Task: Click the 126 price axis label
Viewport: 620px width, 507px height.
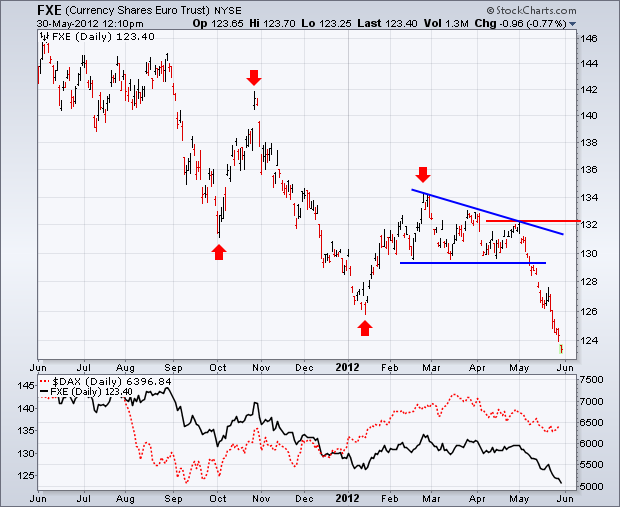Action: tap(589, 312)
